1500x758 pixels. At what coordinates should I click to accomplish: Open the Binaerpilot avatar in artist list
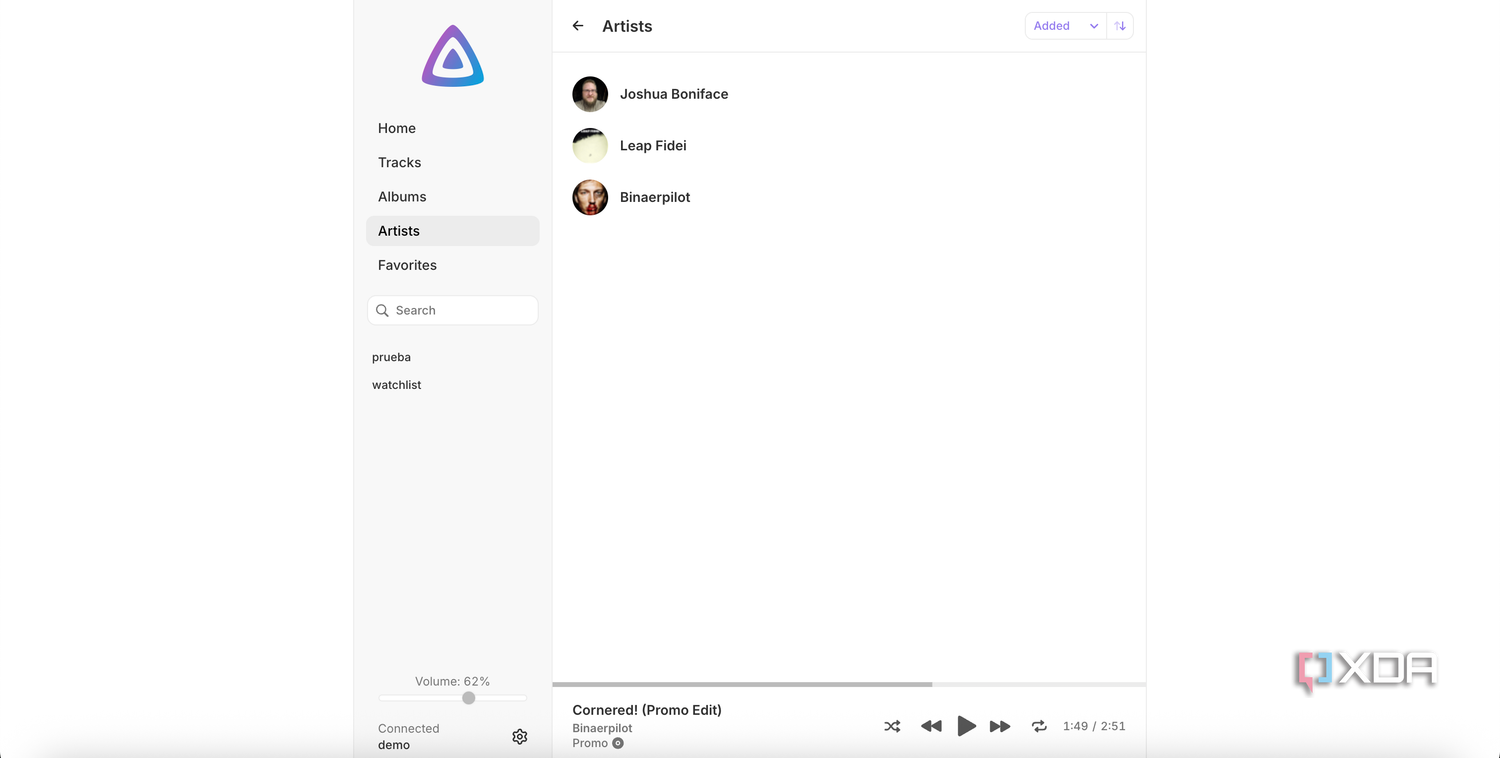tap(590, 197)
